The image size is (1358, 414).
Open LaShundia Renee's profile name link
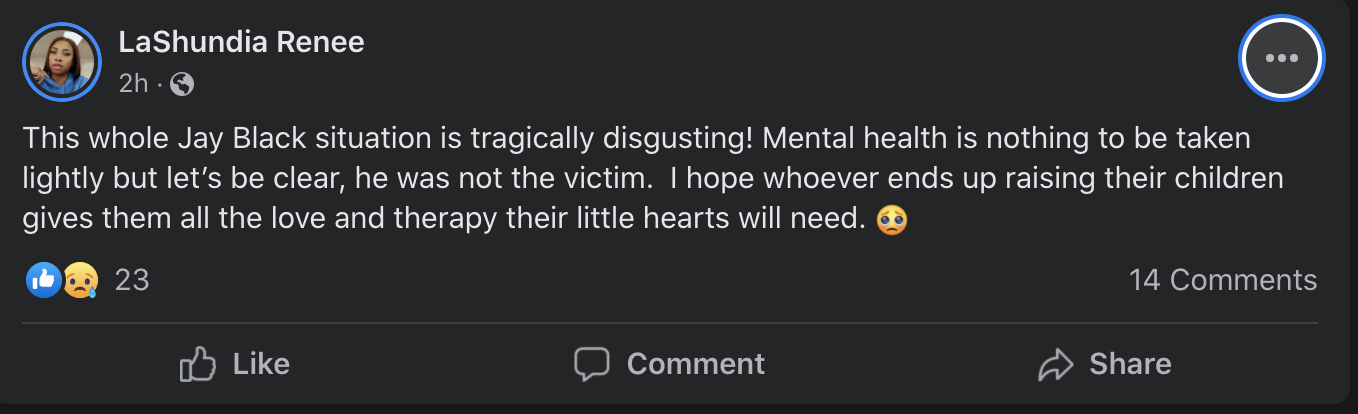(241, 42)
